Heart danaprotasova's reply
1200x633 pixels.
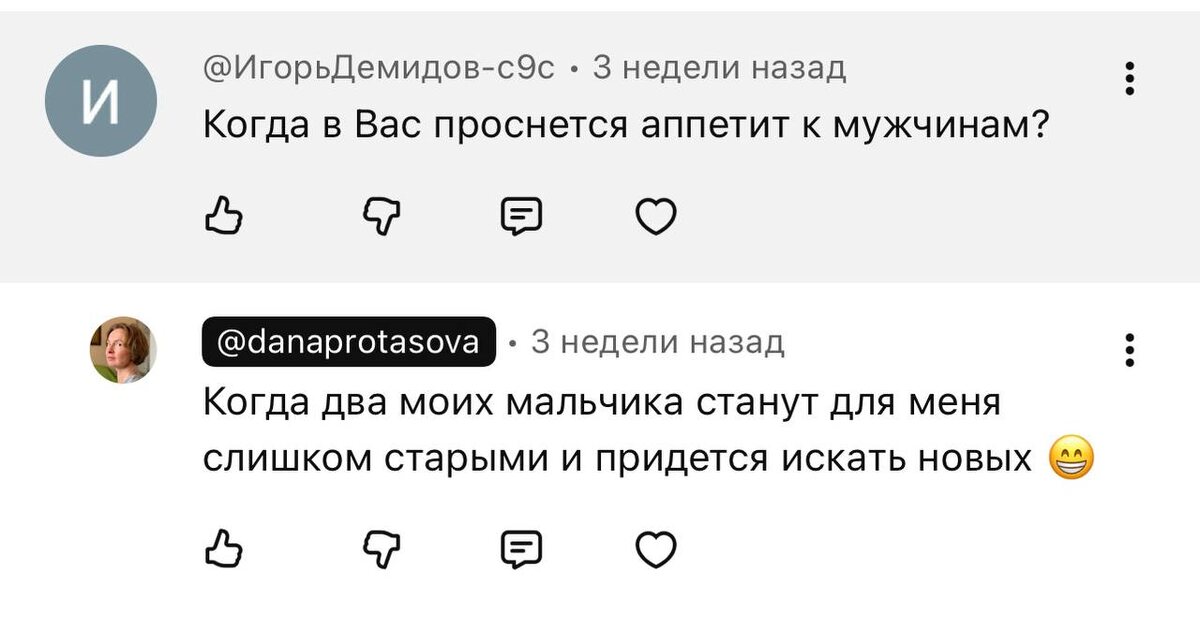pyautogui.click(x=657, y=547)
